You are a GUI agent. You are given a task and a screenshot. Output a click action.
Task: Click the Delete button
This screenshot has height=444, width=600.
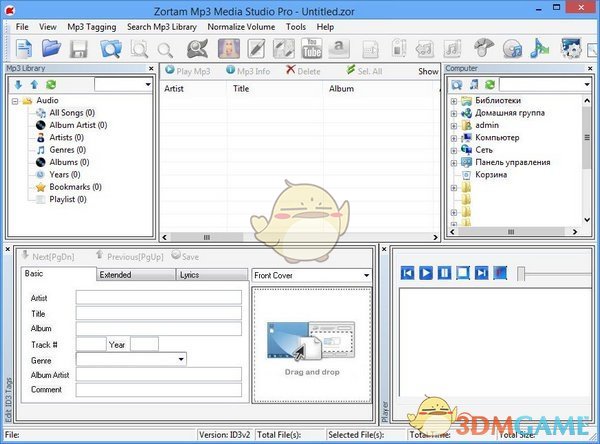tap(303, 71)
